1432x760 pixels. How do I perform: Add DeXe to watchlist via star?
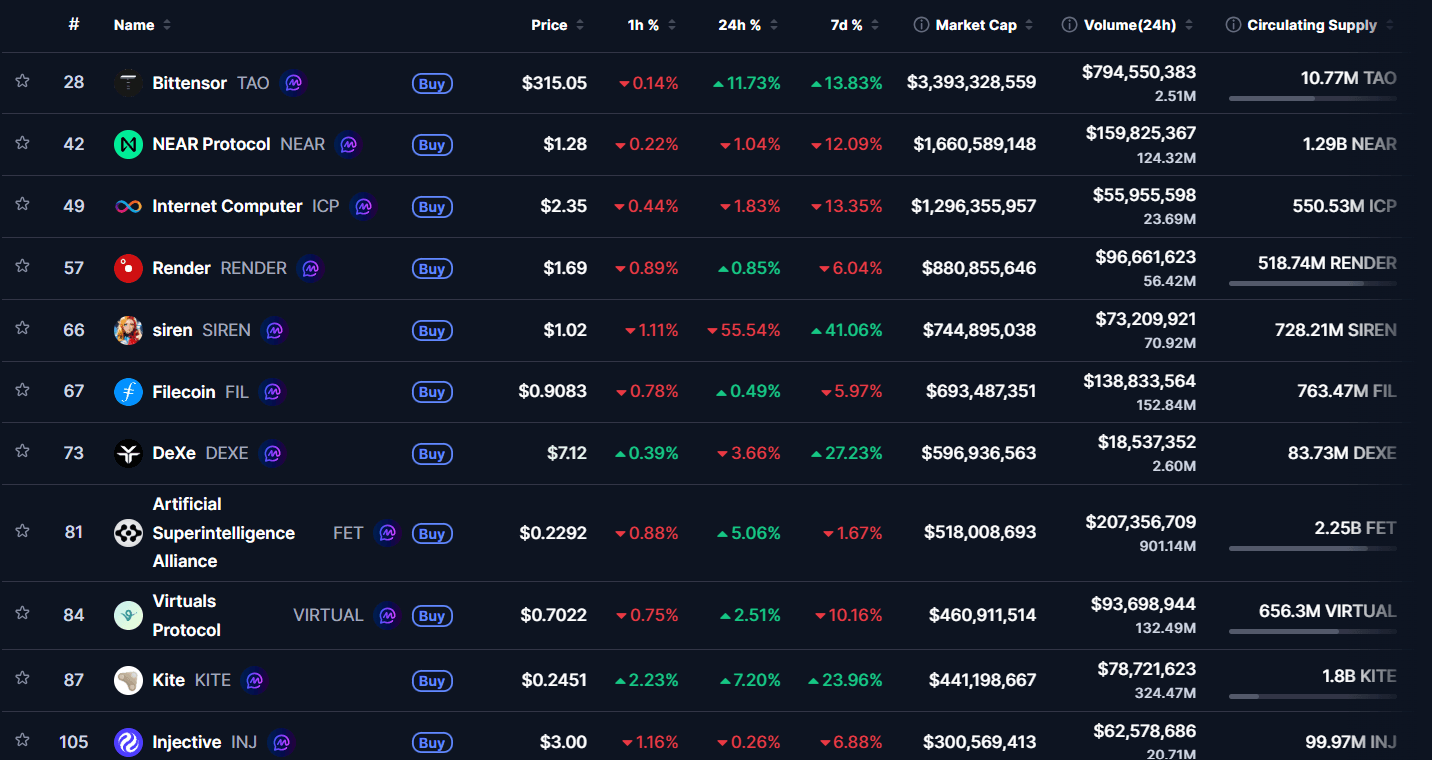coord(22,453)
